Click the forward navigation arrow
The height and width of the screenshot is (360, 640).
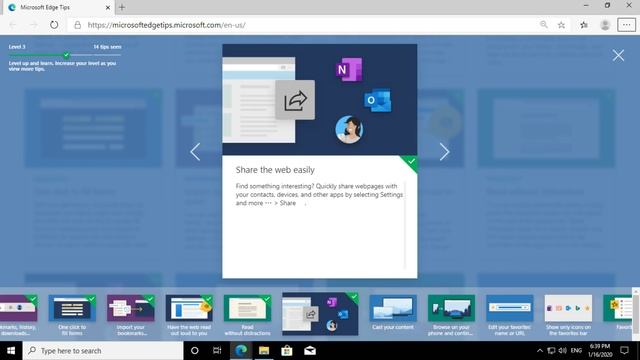tap(33, 25)
